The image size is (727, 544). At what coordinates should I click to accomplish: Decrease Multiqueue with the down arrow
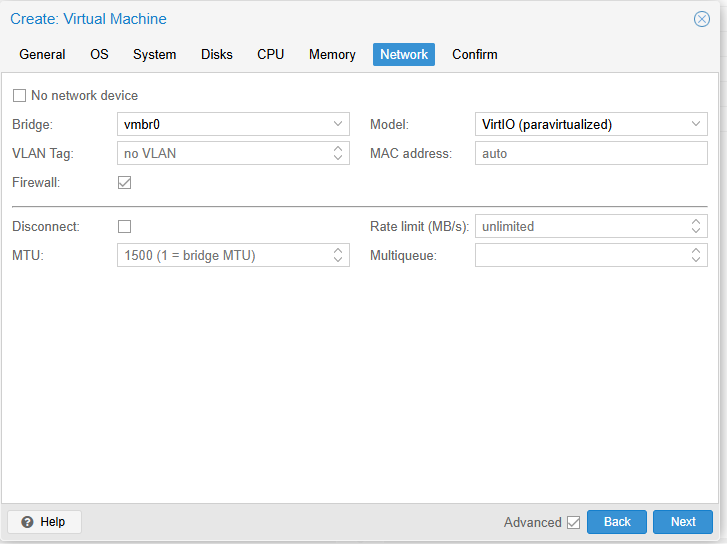(695, 260)
